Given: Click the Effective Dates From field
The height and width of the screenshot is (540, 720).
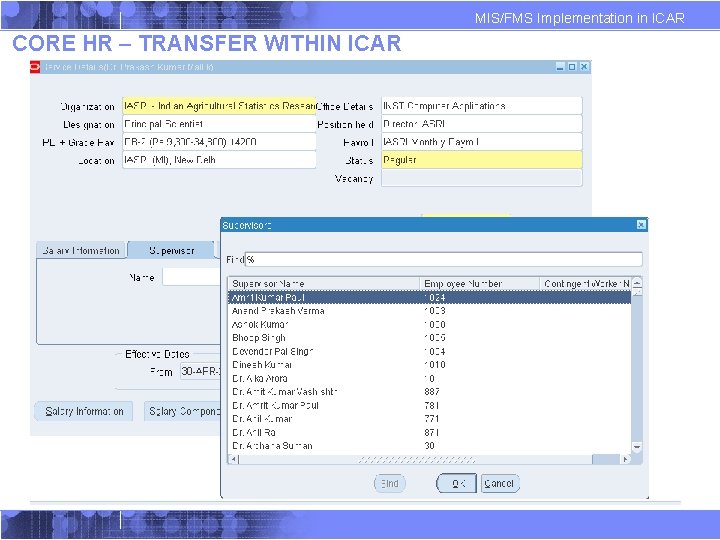Looking at the screenshot, I should coord(200,371).
